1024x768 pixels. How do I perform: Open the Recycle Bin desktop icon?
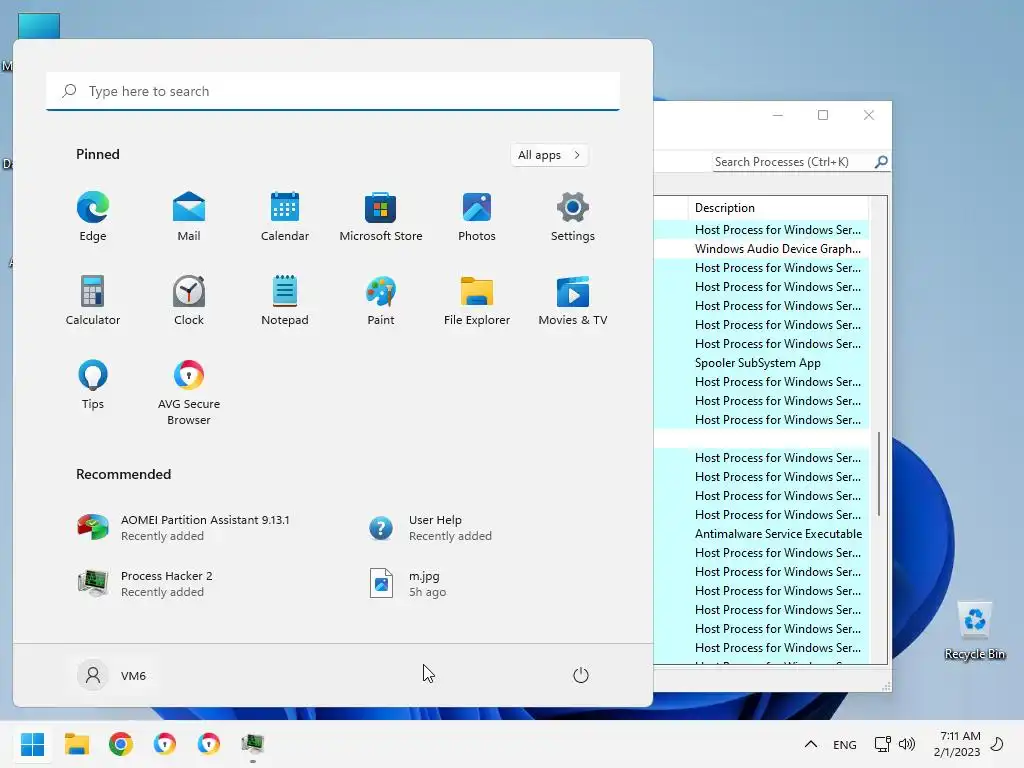coord(974,630)
